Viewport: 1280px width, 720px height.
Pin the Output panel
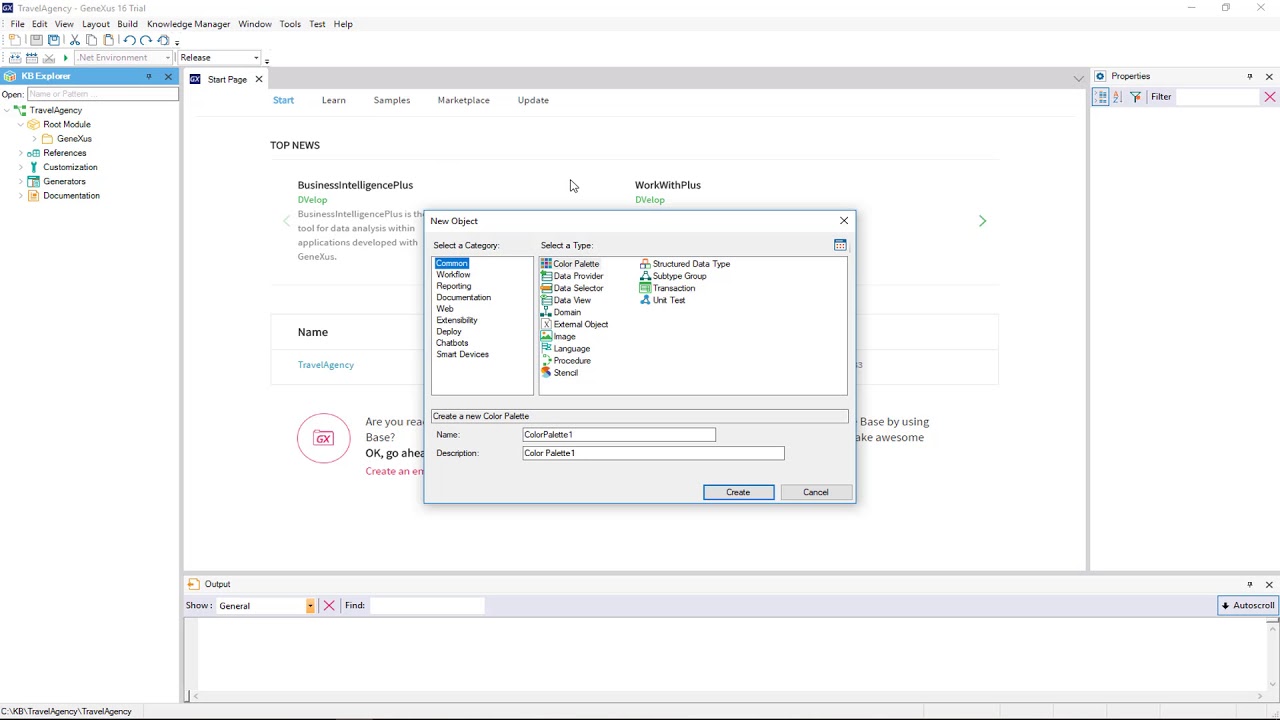(x=1250, y=584)
